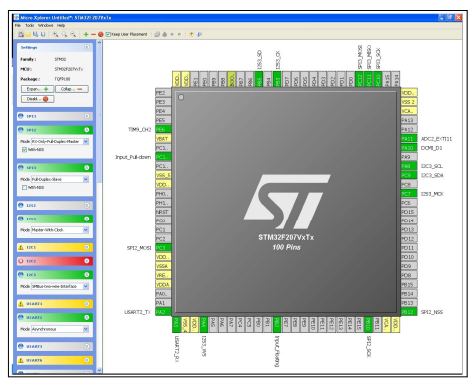Screen dimensions: 476x384
Task: Click the grey copy pages toolbar icon
Action: [157, 34]
